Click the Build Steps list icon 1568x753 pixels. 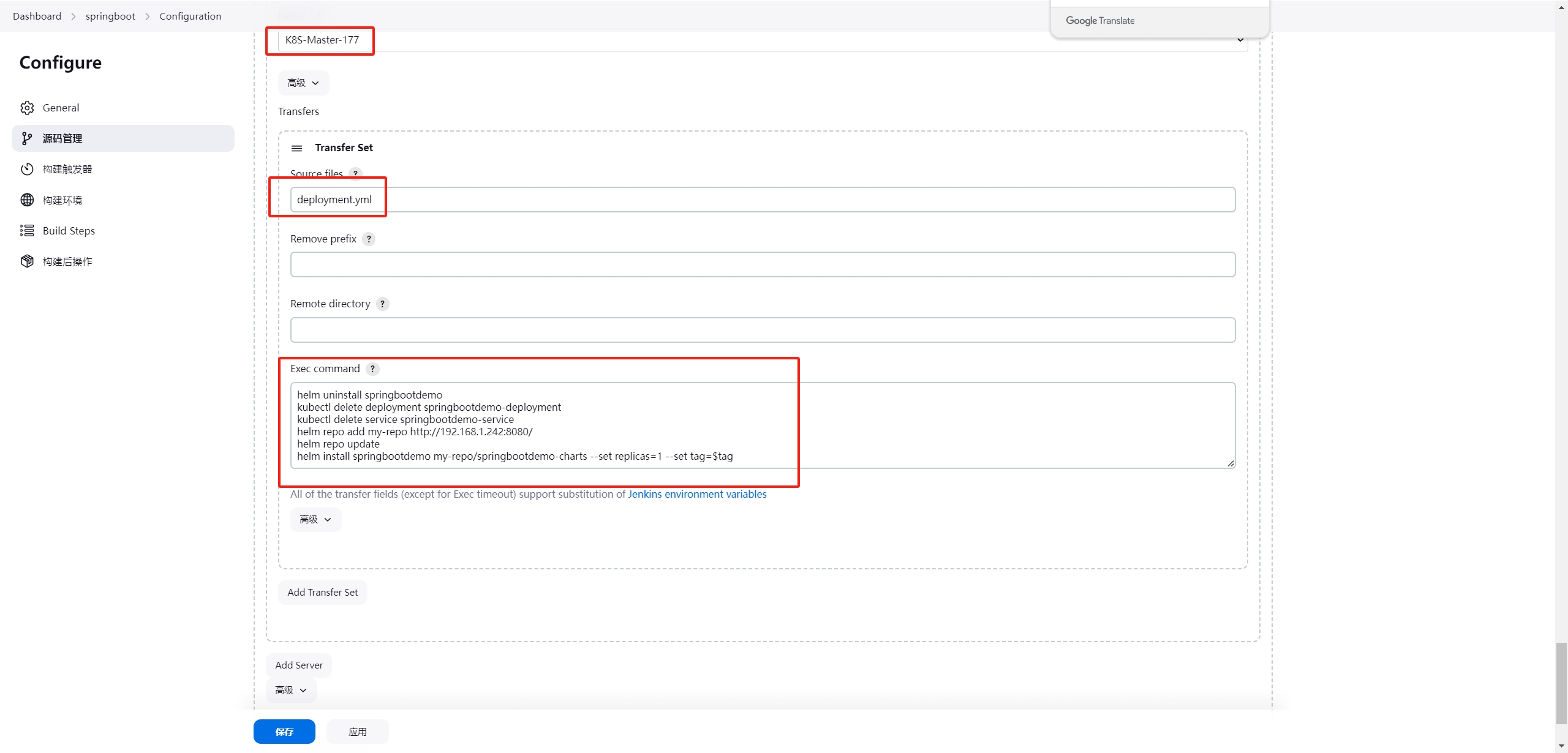pyautogui.click(x=27, y=230)
